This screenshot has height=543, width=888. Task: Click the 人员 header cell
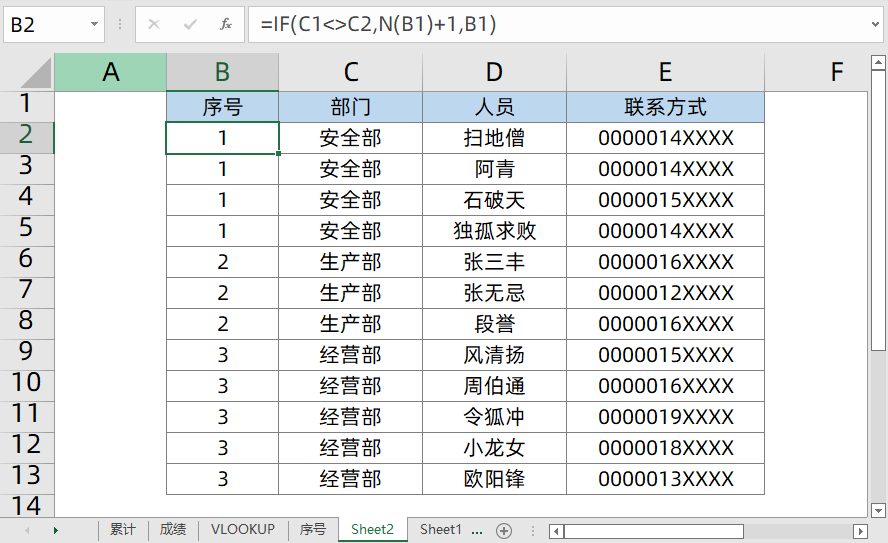pos(494,106)
